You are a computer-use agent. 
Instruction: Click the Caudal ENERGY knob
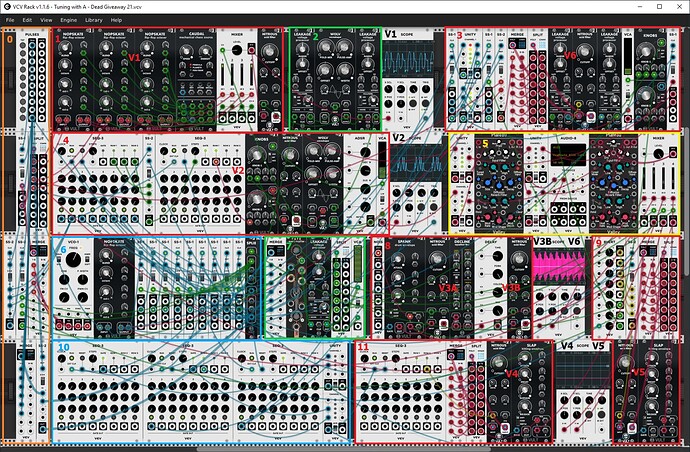206,51
